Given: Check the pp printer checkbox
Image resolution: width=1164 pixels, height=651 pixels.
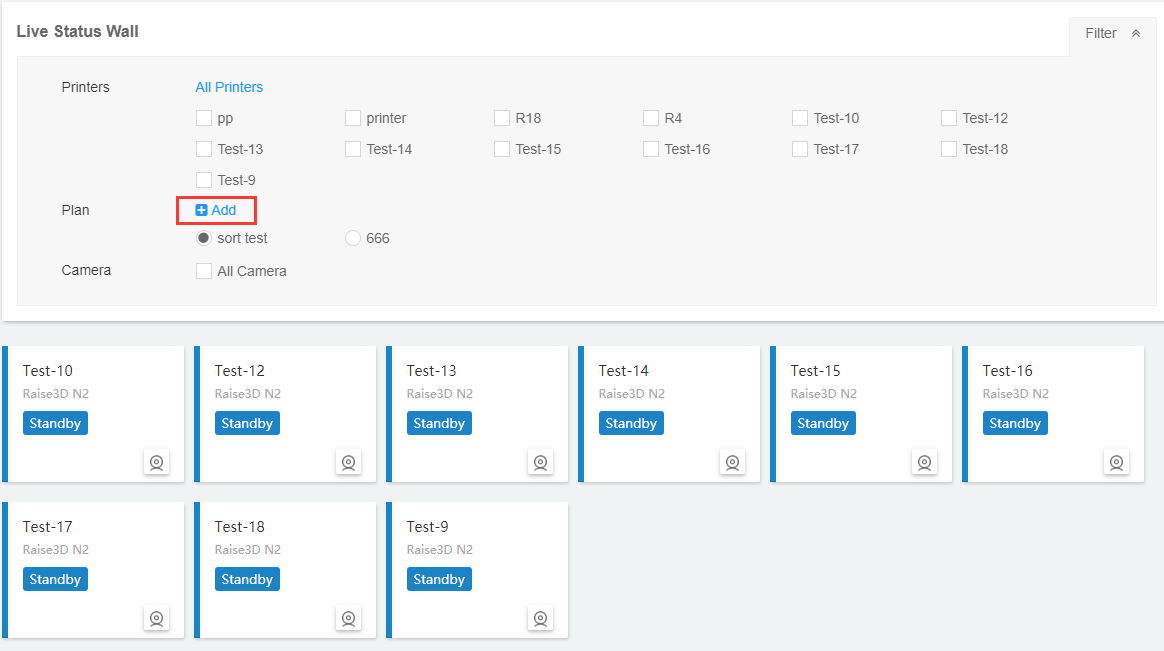Looking at the screenshot, I should pos(204,118).
